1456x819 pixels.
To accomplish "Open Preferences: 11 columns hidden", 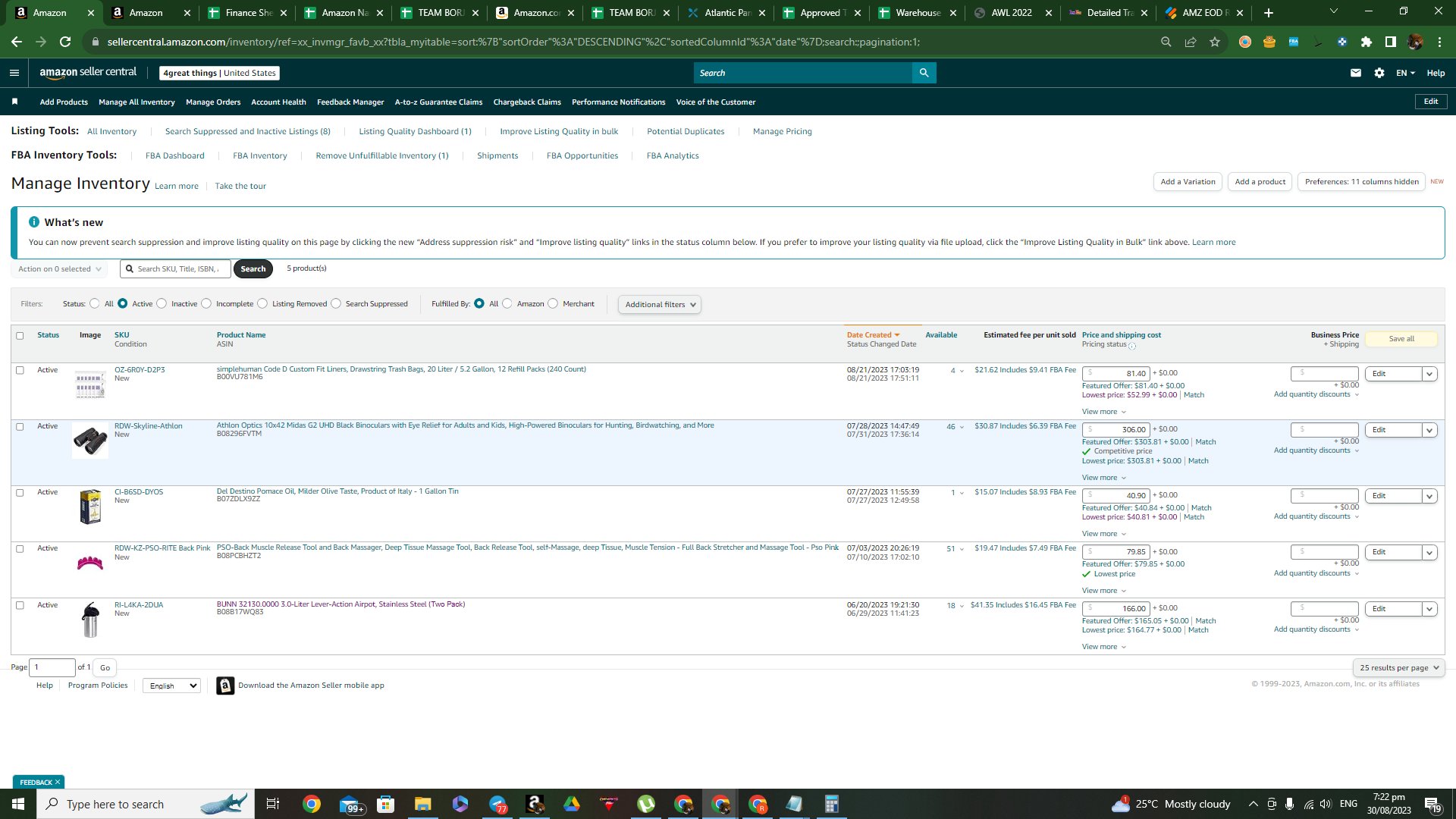I will (1361, 182).
